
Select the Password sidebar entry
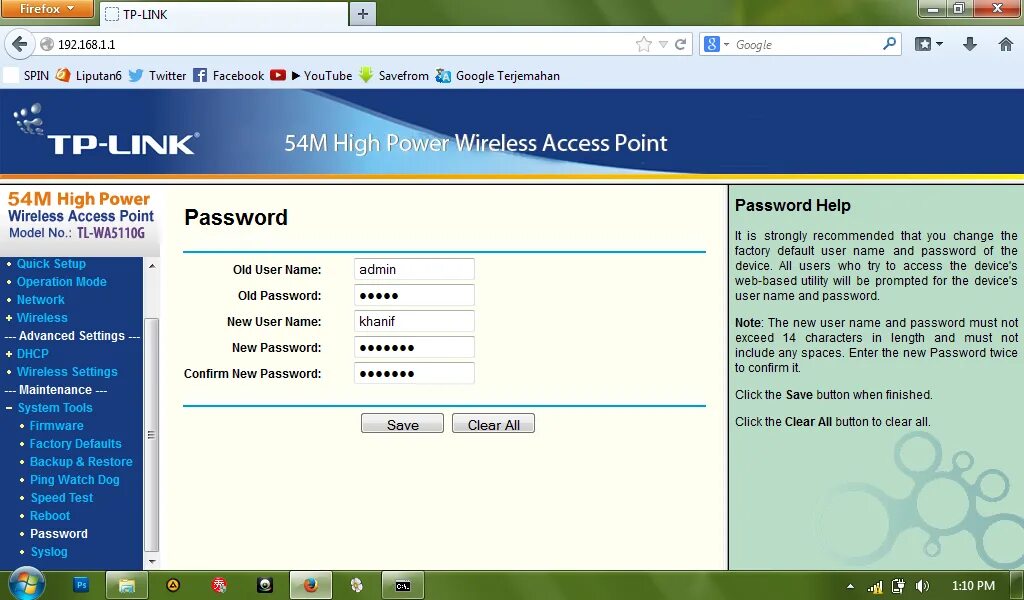tap(59, 533)
